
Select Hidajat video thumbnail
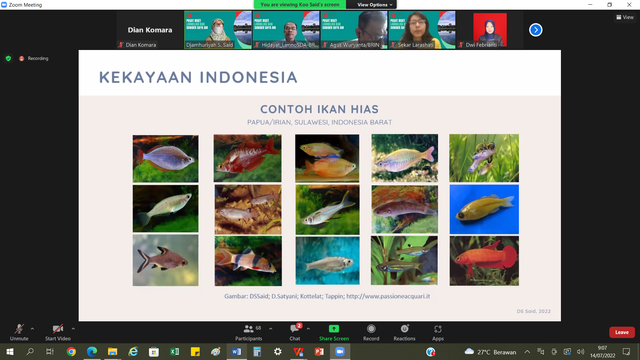(286, 30)
